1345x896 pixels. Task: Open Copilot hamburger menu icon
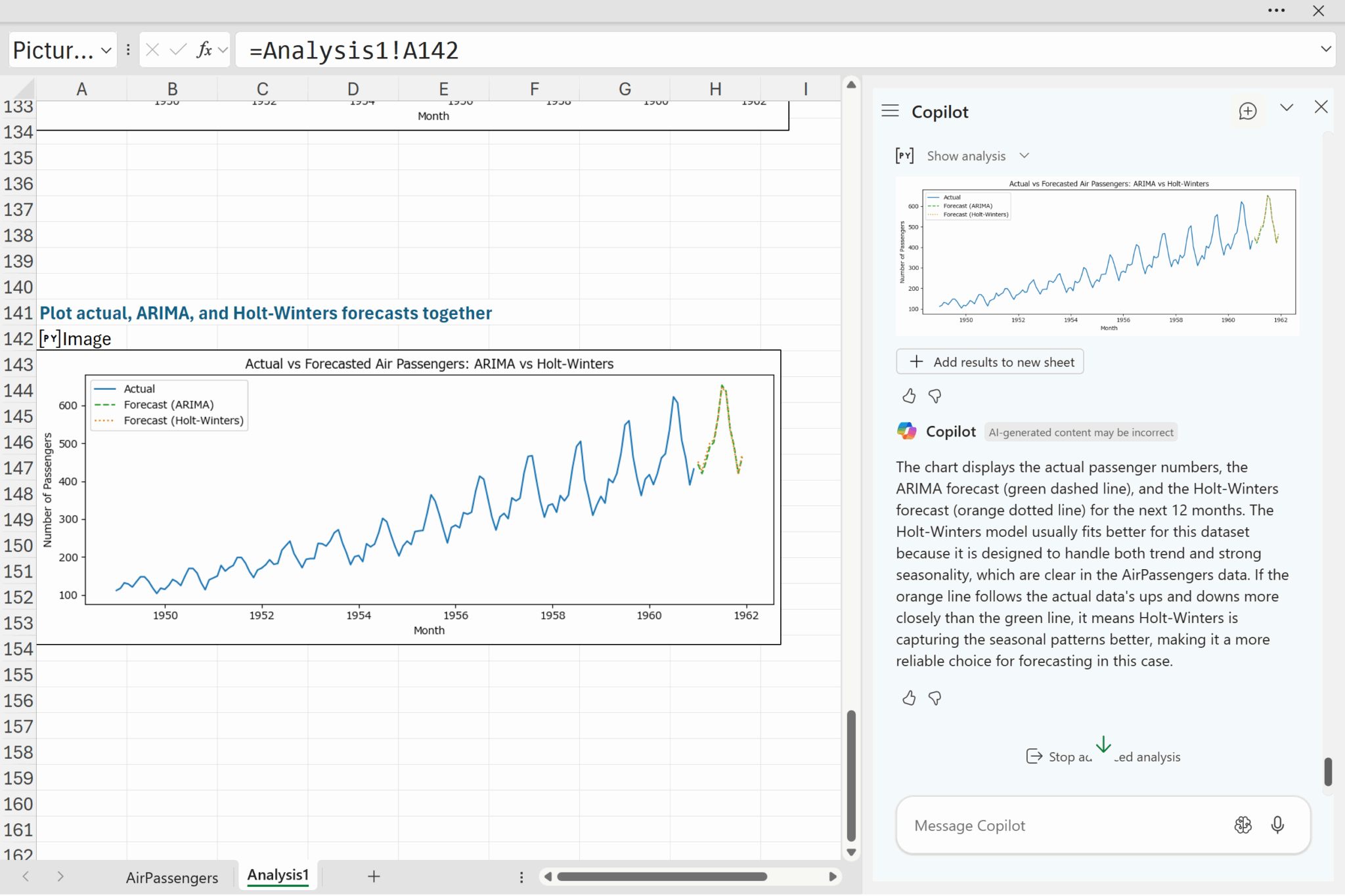point(890,111)
